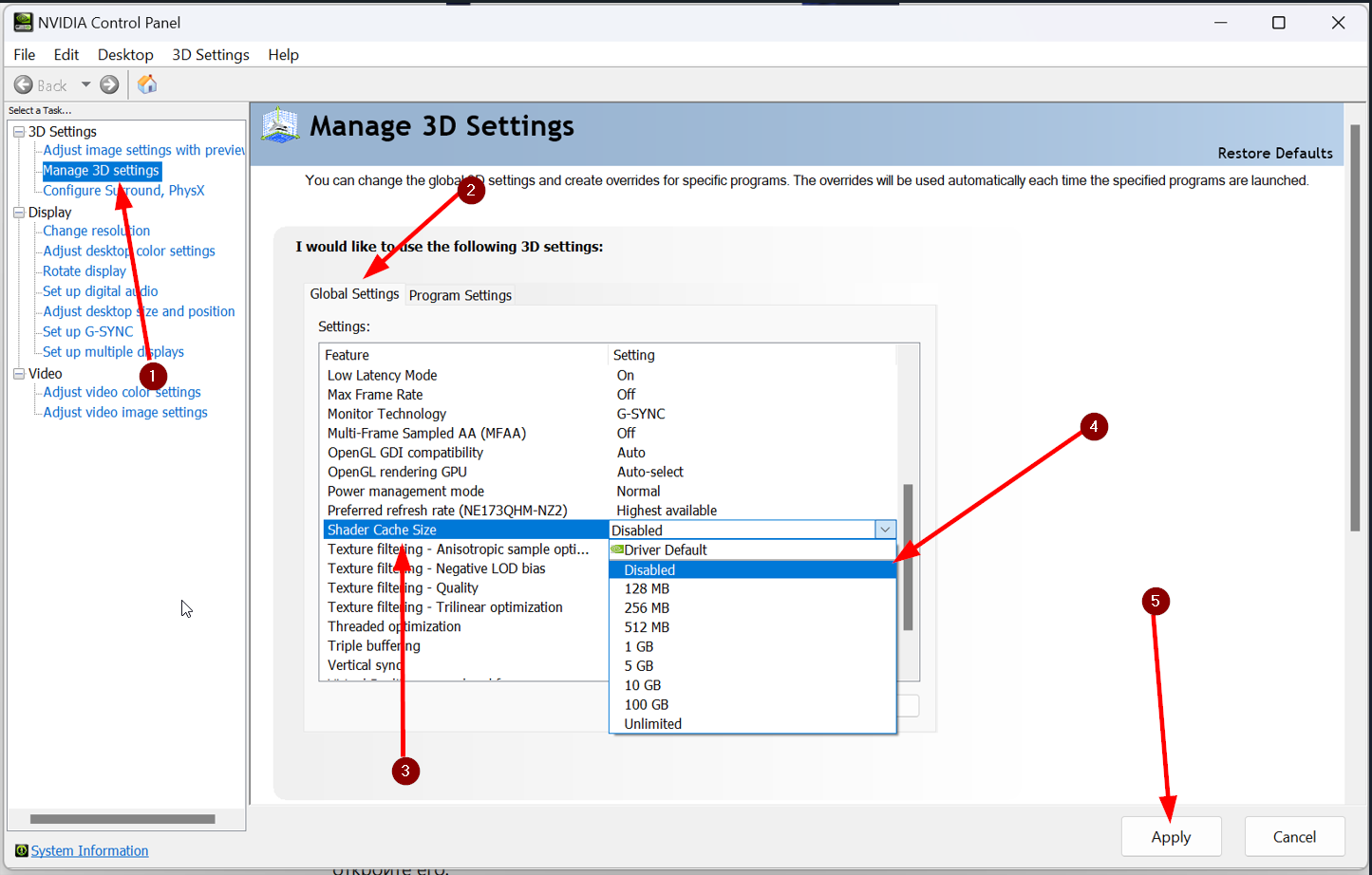Click the System Information icon
This screenshot has height=875, width=1372.
[x=21, y=851]
